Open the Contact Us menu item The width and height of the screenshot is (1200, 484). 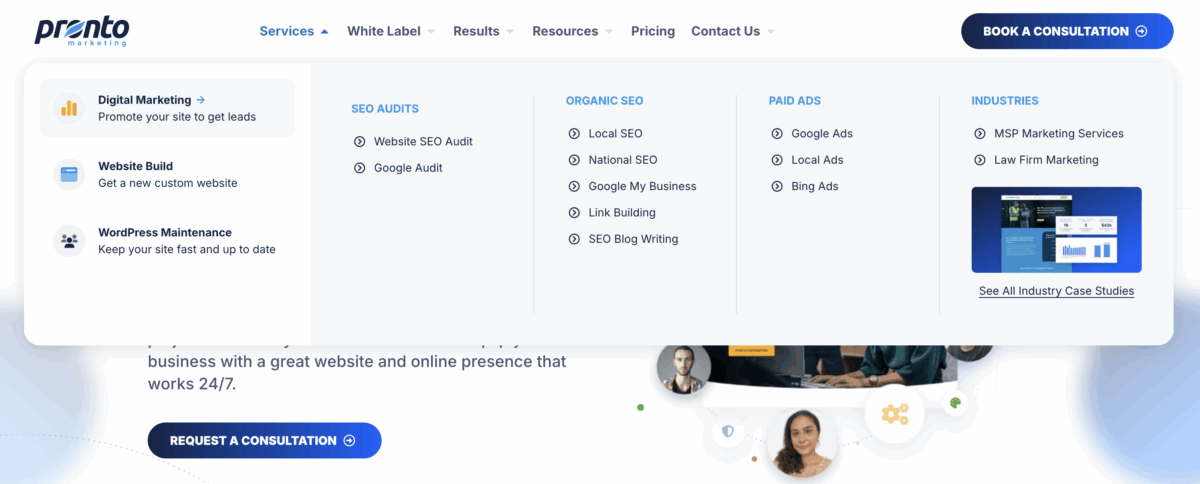(x=725, y=31)
